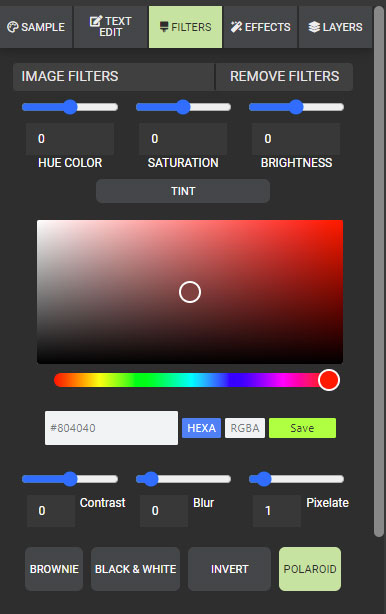Select the Filters tab
Viewport: 386px width, 614px height.
tap(186, 27)
